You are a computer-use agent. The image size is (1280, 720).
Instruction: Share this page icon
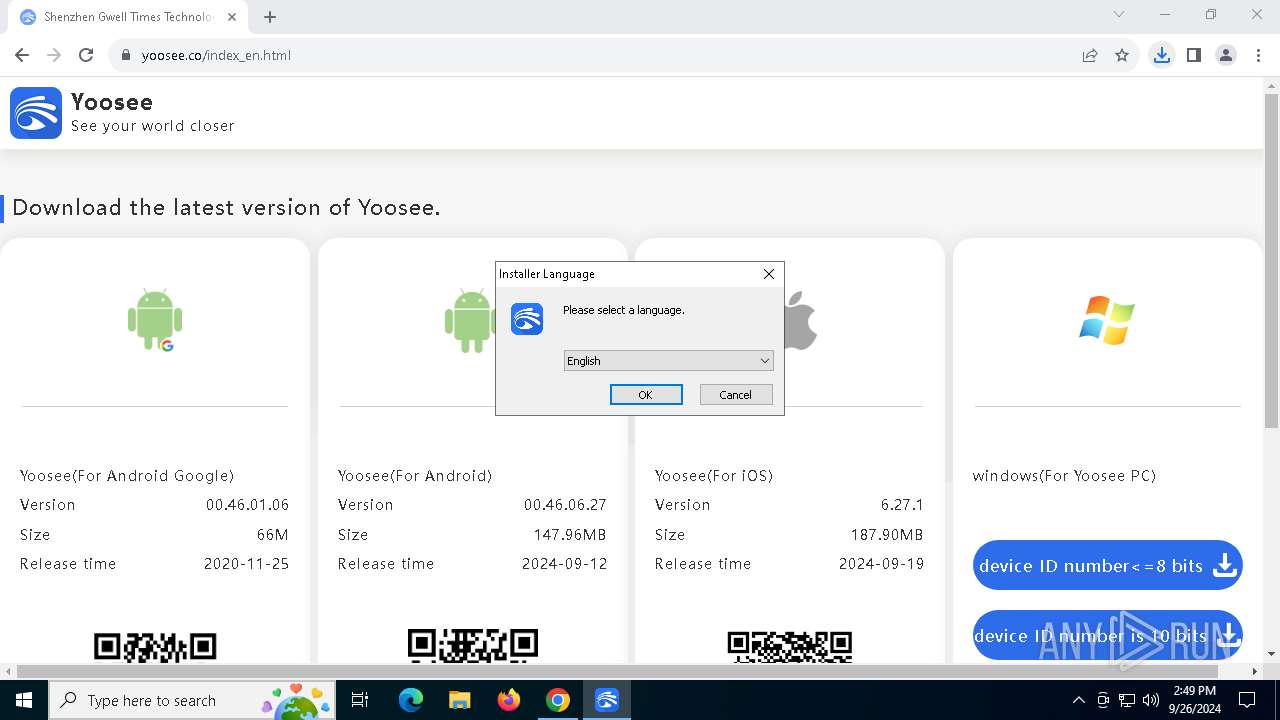coord(1090,55)
